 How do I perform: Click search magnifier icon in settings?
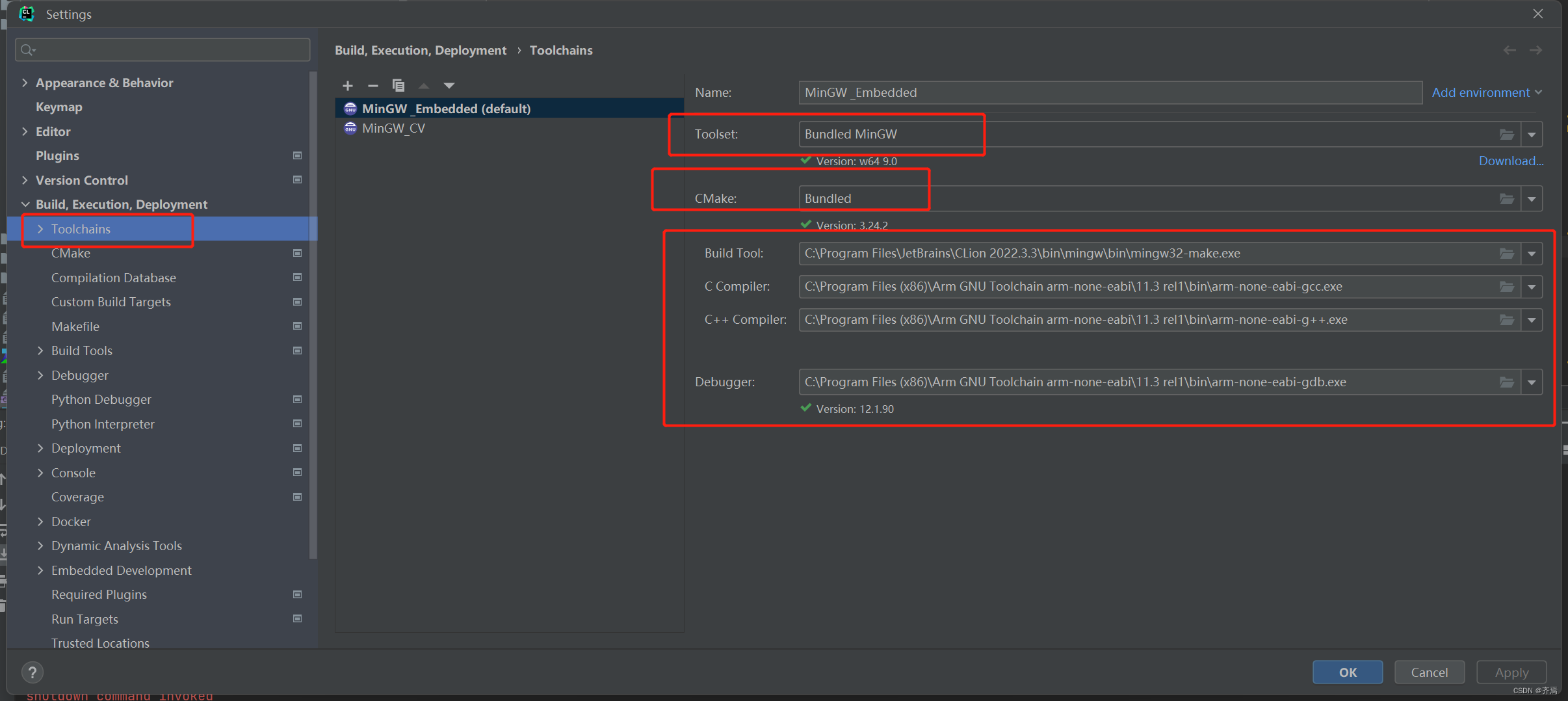(28, 50)
